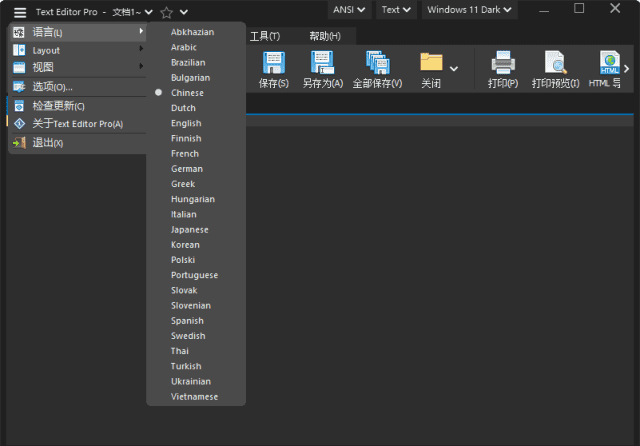The image size is (640, 446).
Task: Choose English language
Action: click(196, 123)
